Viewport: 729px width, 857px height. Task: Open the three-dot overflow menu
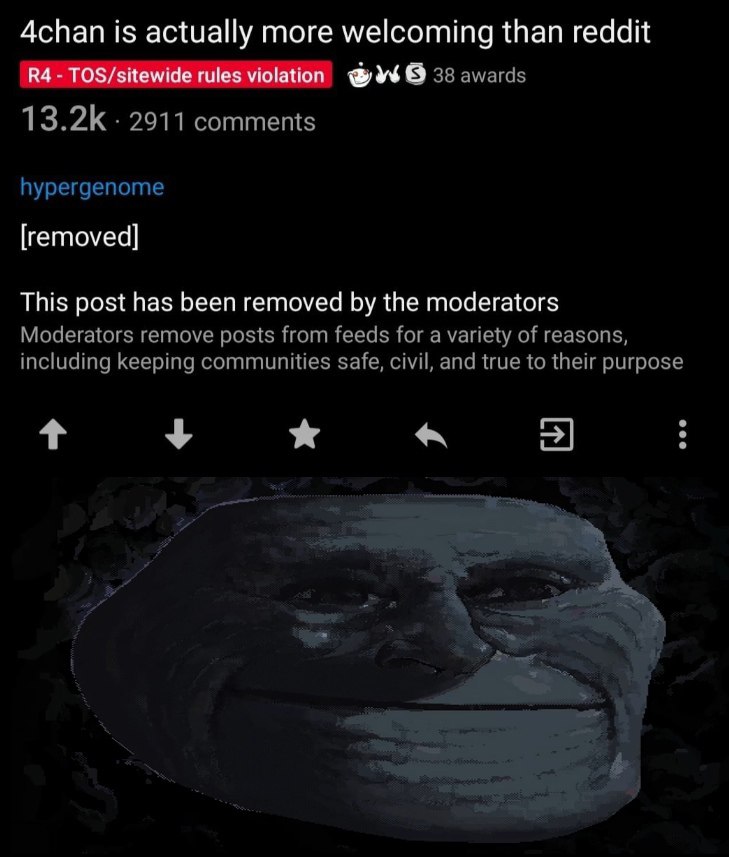coord(682,435)
